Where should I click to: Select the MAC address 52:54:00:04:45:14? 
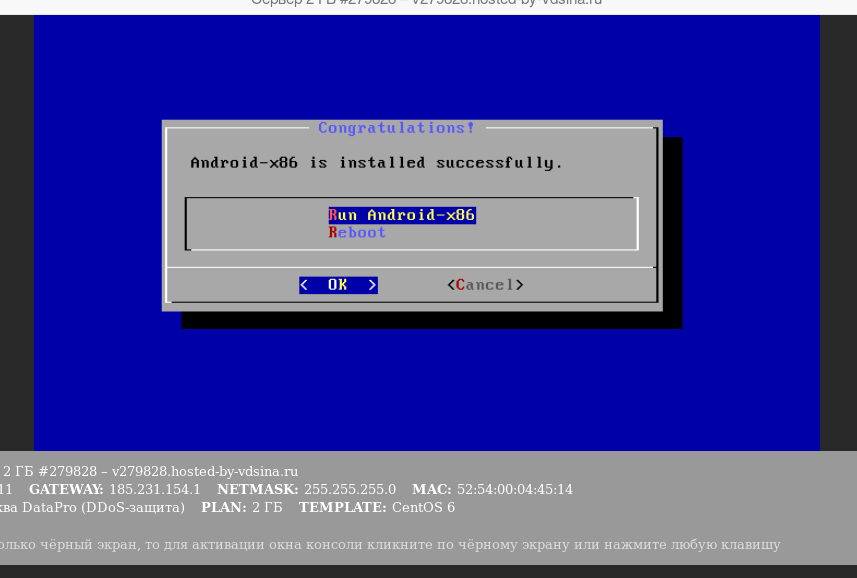[515, 489]
